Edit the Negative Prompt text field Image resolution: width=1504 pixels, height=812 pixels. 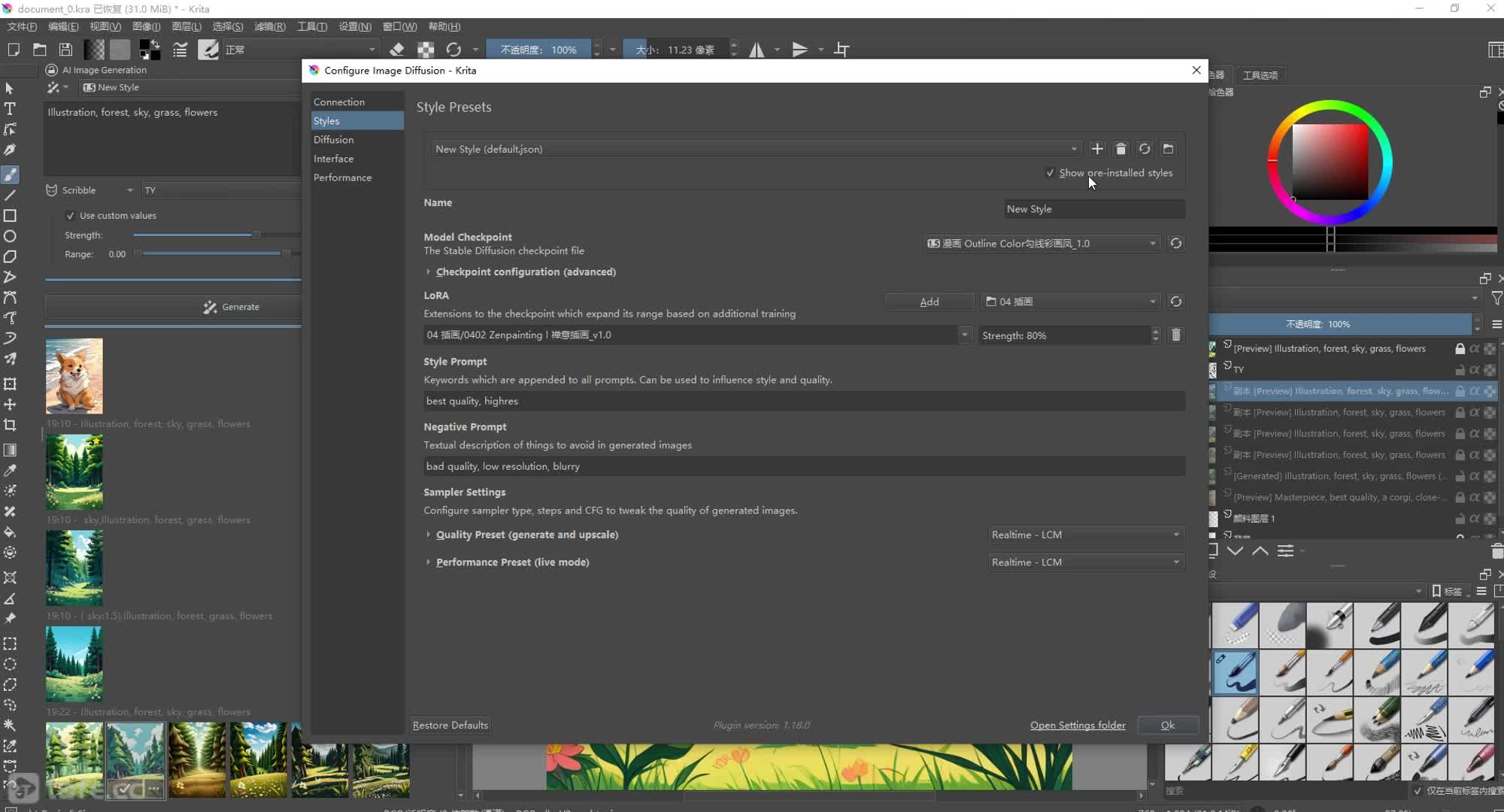tap(805, 466)
